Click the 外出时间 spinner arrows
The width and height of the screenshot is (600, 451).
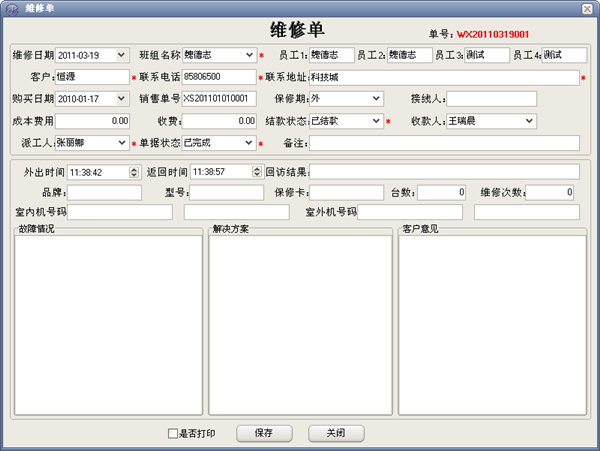pos(134,172)
